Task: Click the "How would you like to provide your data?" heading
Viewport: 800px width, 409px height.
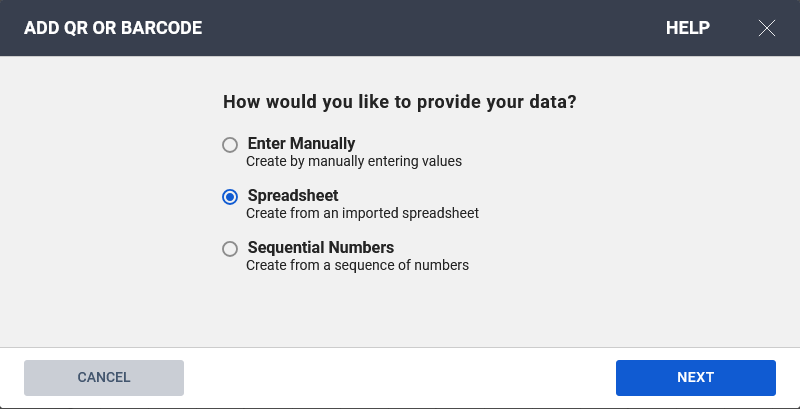Action: click(400, 102)
